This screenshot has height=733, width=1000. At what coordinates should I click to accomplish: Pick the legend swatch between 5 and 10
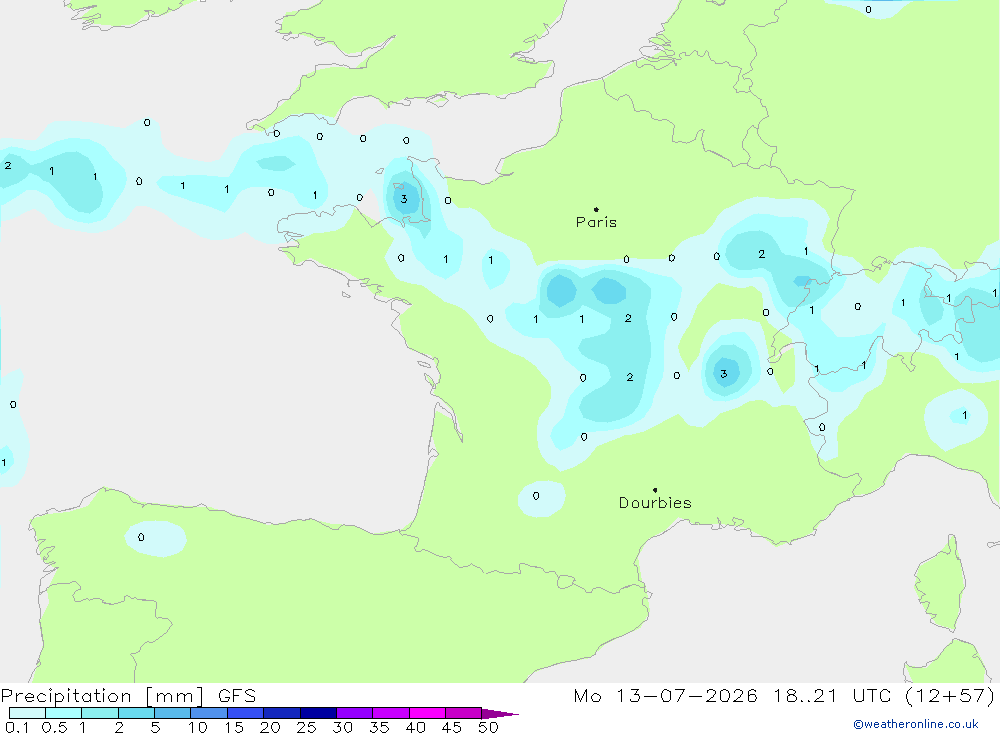click(x=172, y=713)
